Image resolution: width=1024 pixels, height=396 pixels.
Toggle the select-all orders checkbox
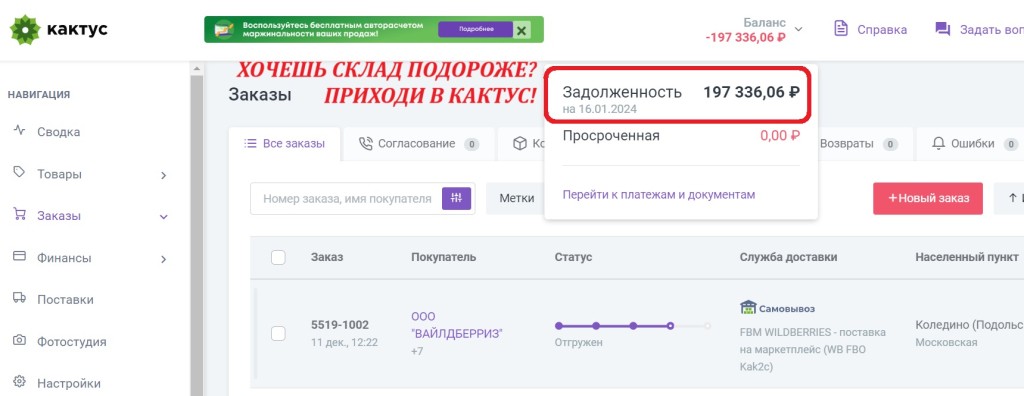tap(278, 257)
